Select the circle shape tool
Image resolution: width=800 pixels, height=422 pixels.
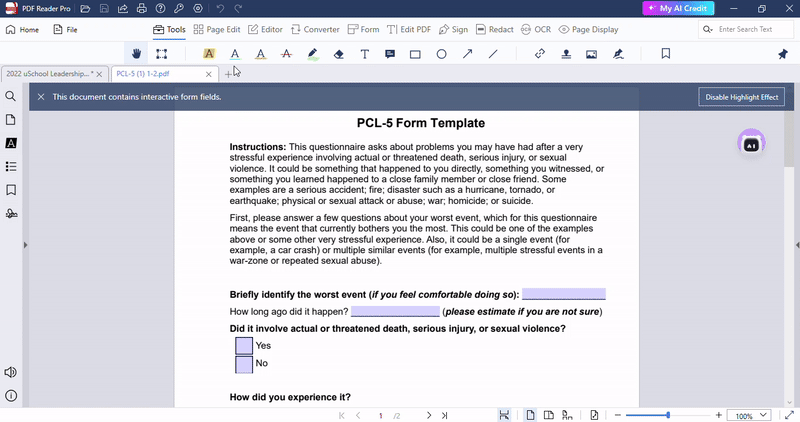coord(441,54)
